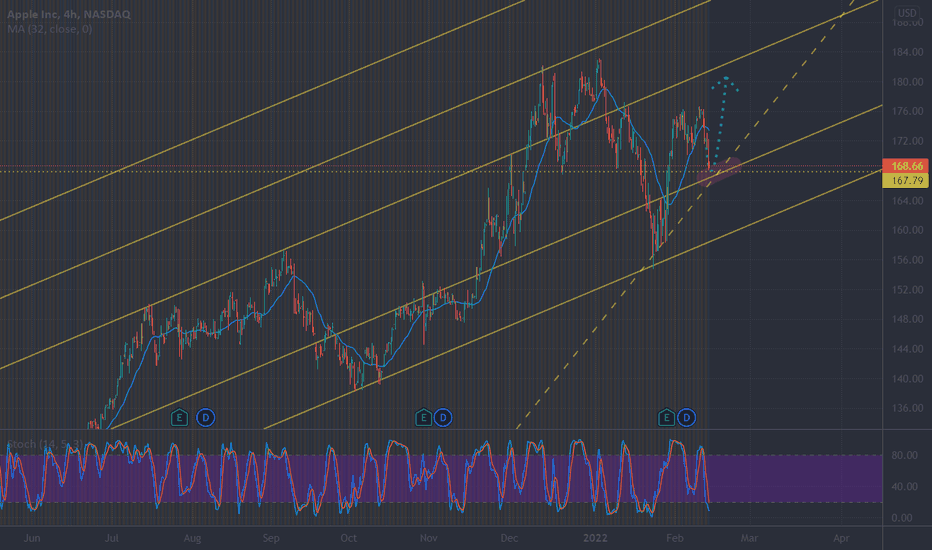Click the 176.00 price axis value
Screen dimensions: 932x550
coord(908,111)
